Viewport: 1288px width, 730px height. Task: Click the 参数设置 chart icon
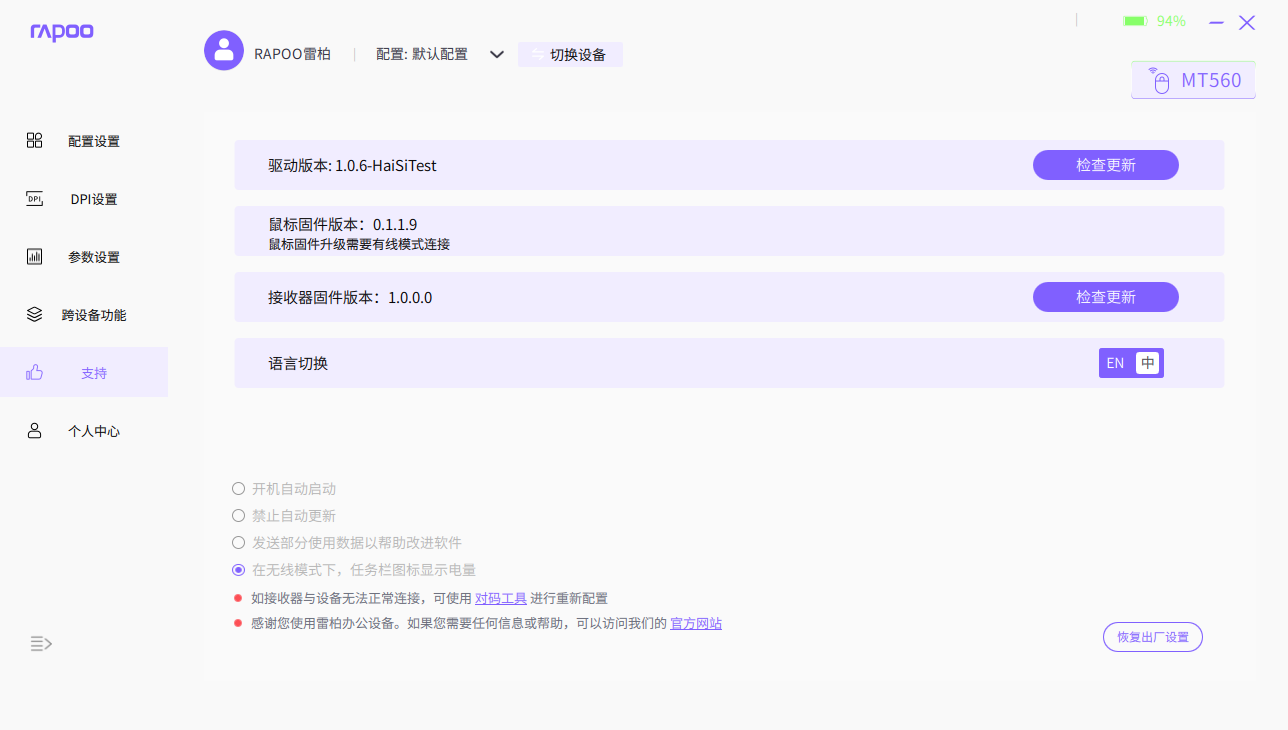pos(34,257)
